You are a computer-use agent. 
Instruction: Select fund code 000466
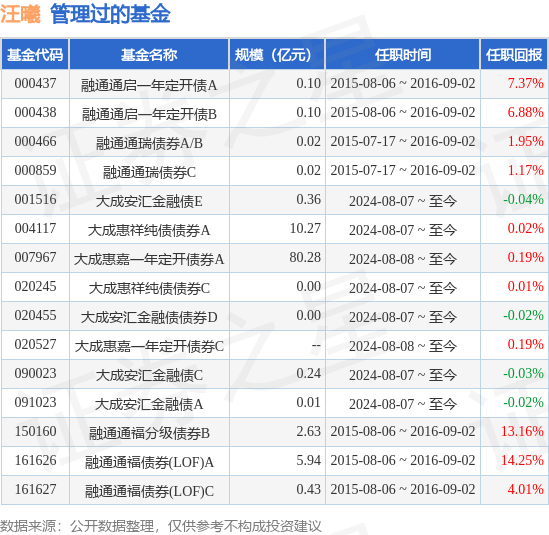tap(35, 142)
